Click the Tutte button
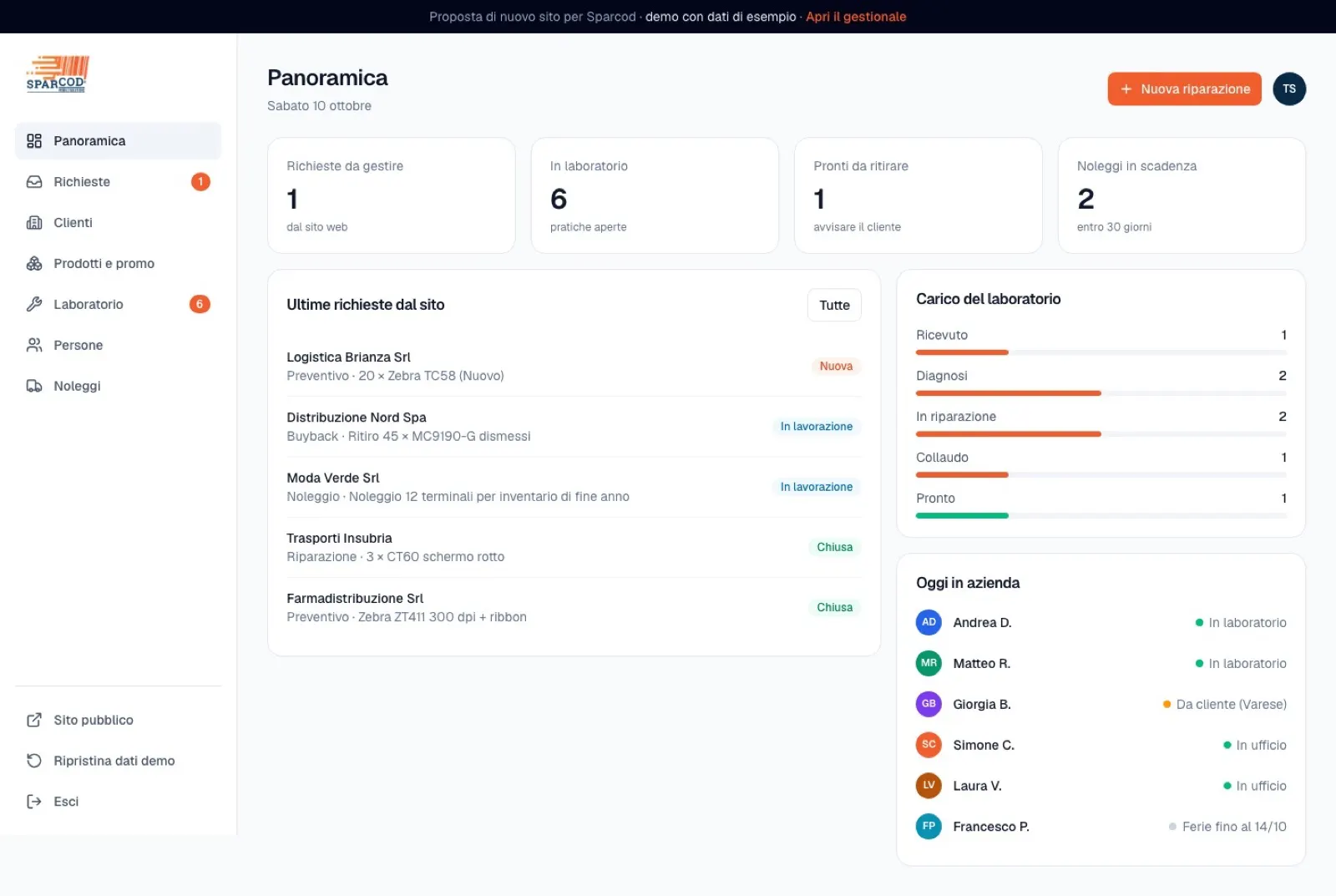 (834, 306)
